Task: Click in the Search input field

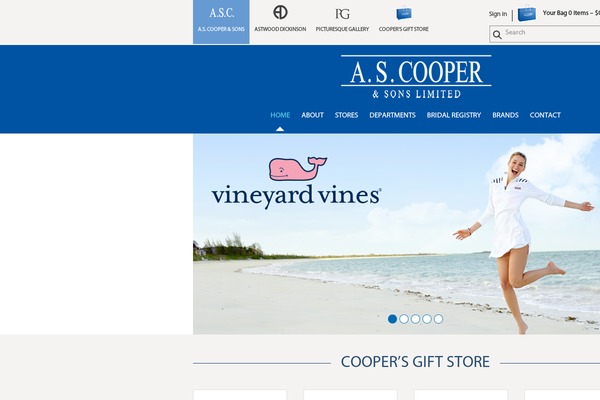Action: 551,33
